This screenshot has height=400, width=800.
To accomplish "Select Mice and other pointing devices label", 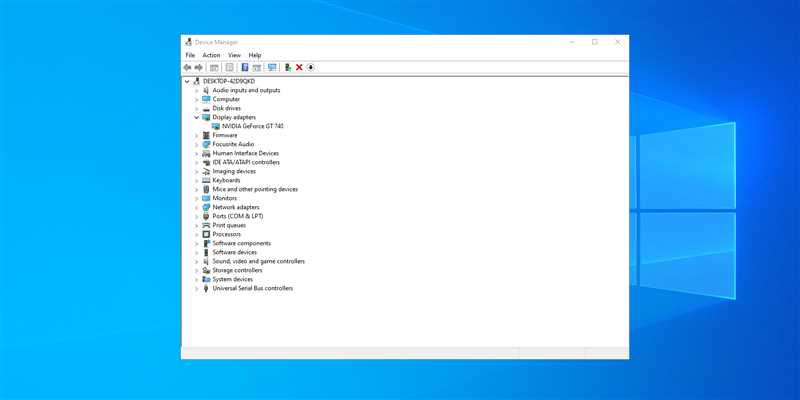I will (x=255, y=189).
